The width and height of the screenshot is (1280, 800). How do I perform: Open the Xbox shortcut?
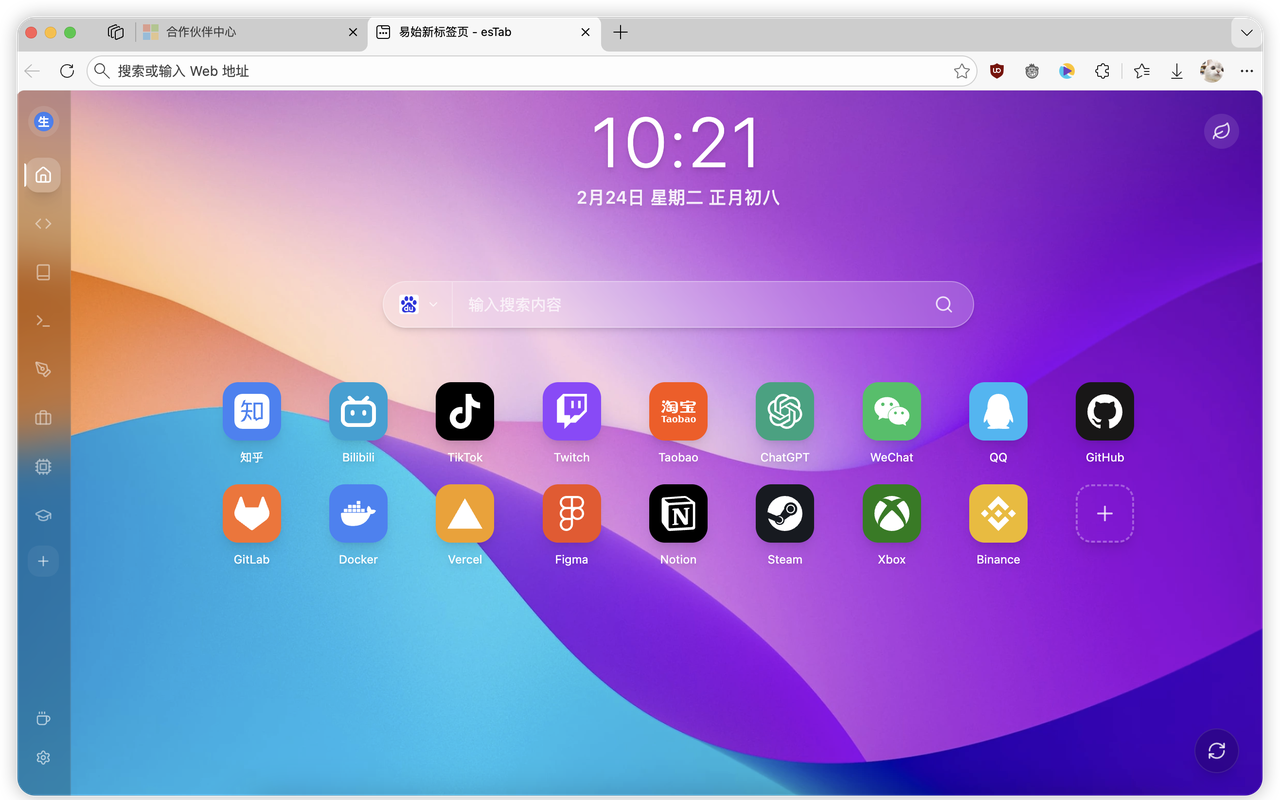coord(892,514)
